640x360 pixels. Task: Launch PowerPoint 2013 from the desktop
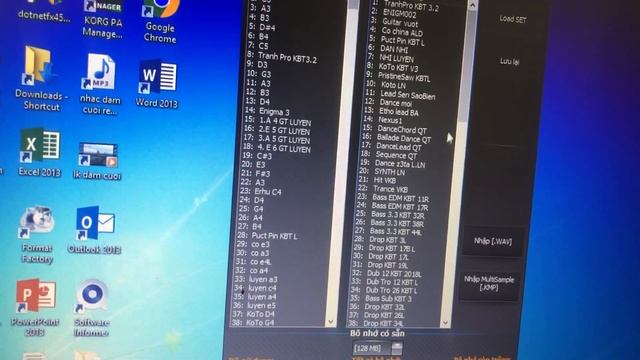pyautogui.click(x=35, y=307)
